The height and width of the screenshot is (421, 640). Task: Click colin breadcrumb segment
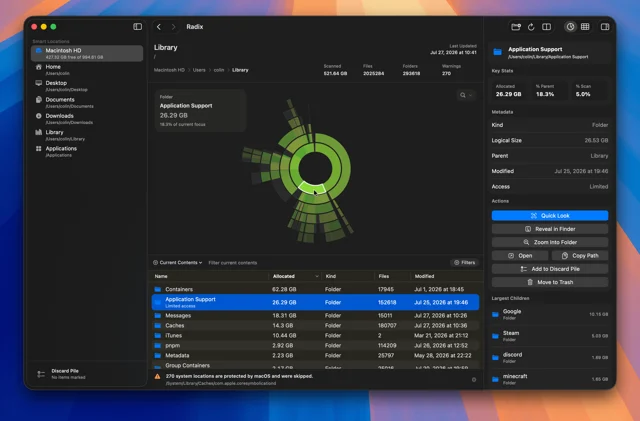(219, 70)
